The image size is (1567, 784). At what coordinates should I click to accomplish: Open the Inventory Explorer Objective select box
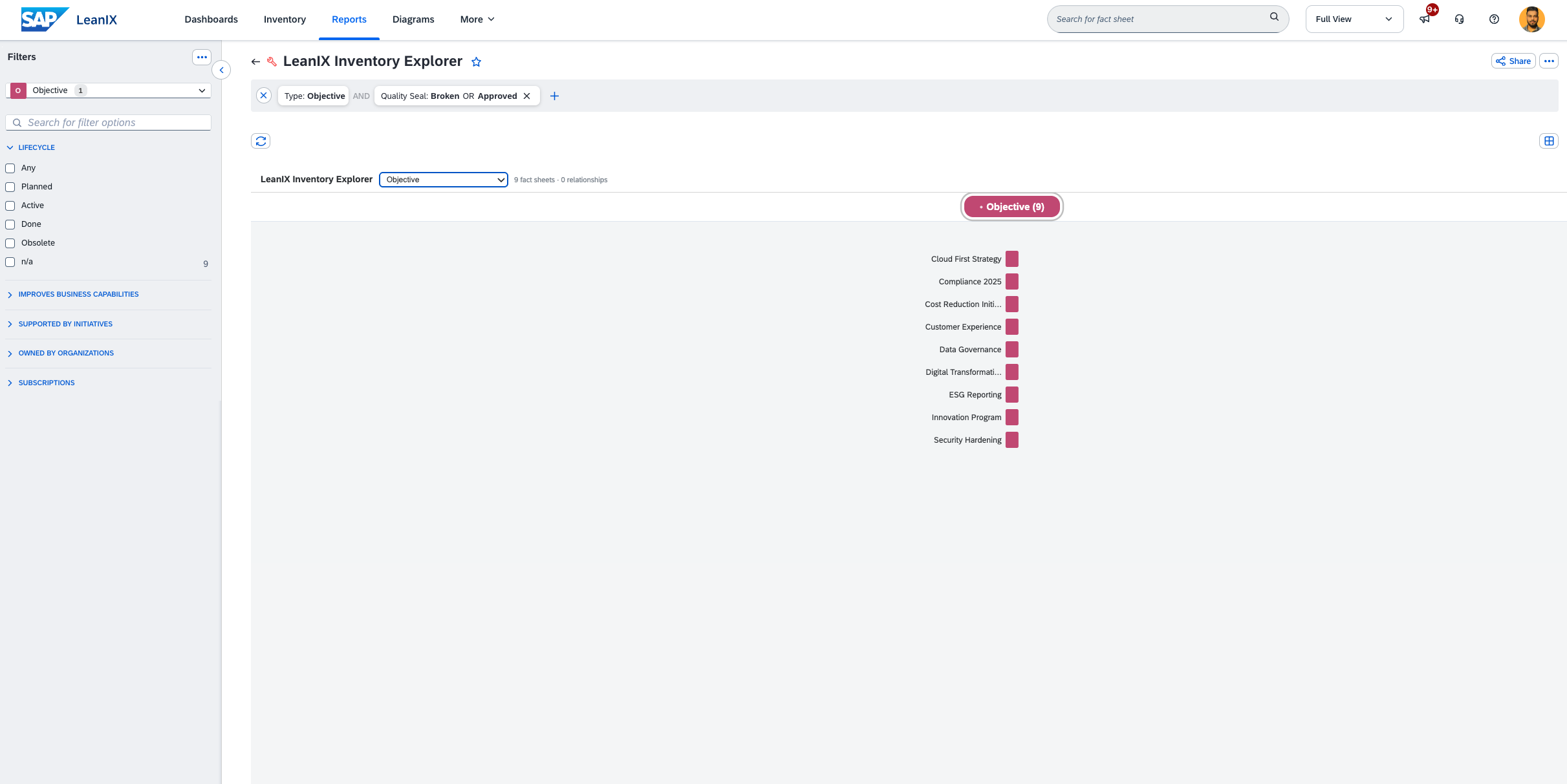point(444,180)
